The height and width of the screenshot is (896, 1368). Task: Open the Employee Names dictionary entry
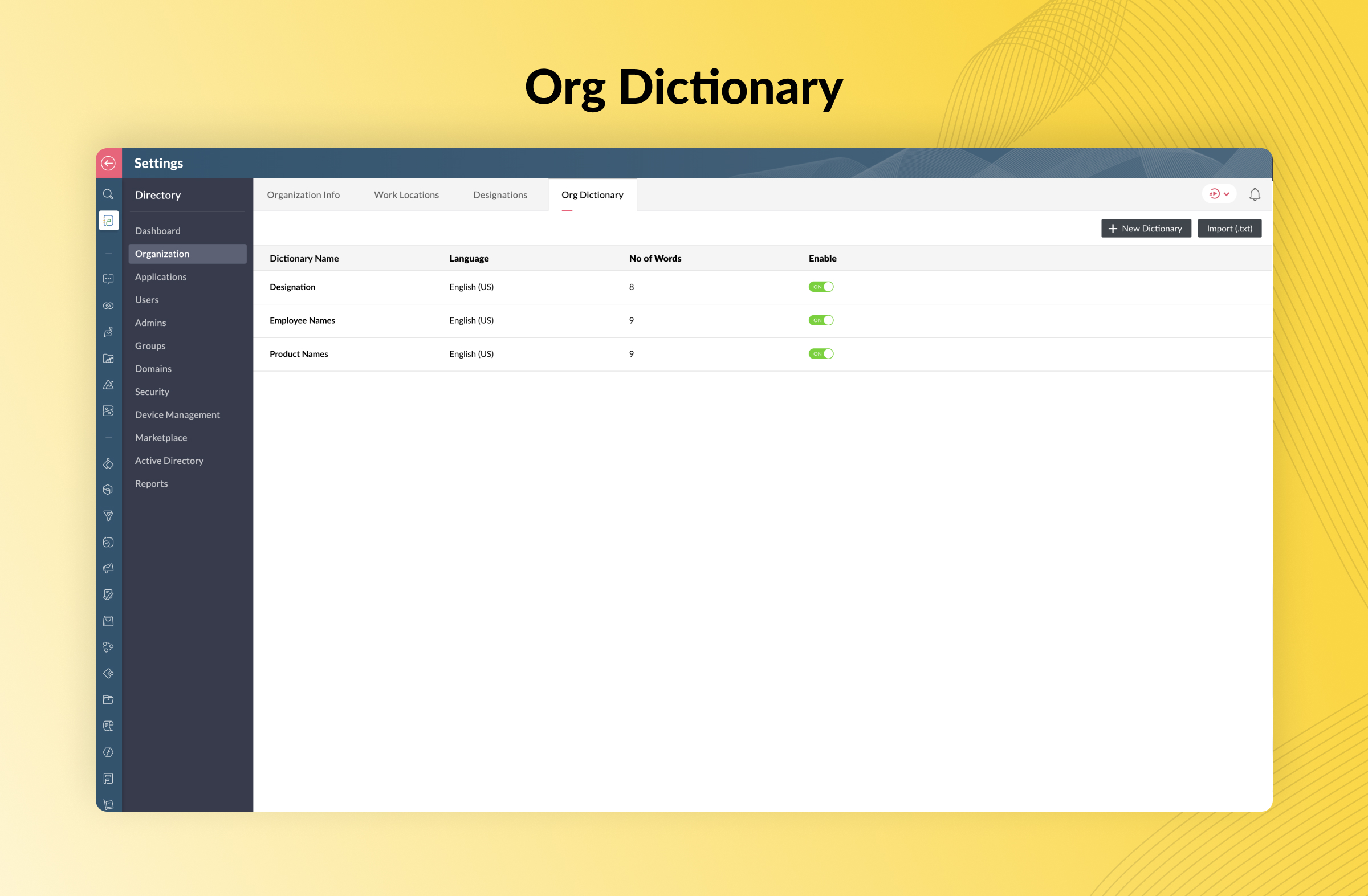[302, 320]
